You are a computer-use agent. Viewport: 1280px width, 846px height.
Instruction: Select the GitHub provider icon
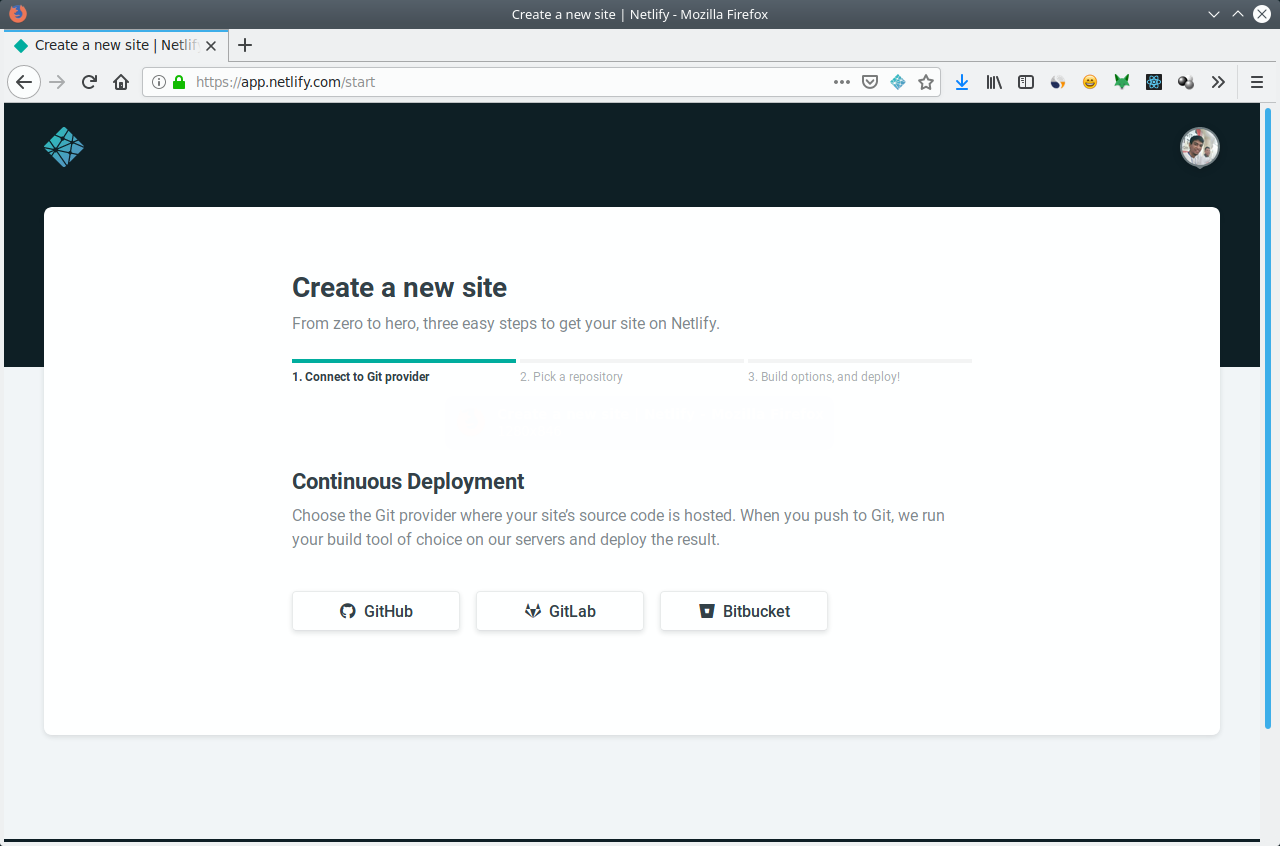[347, 610]
